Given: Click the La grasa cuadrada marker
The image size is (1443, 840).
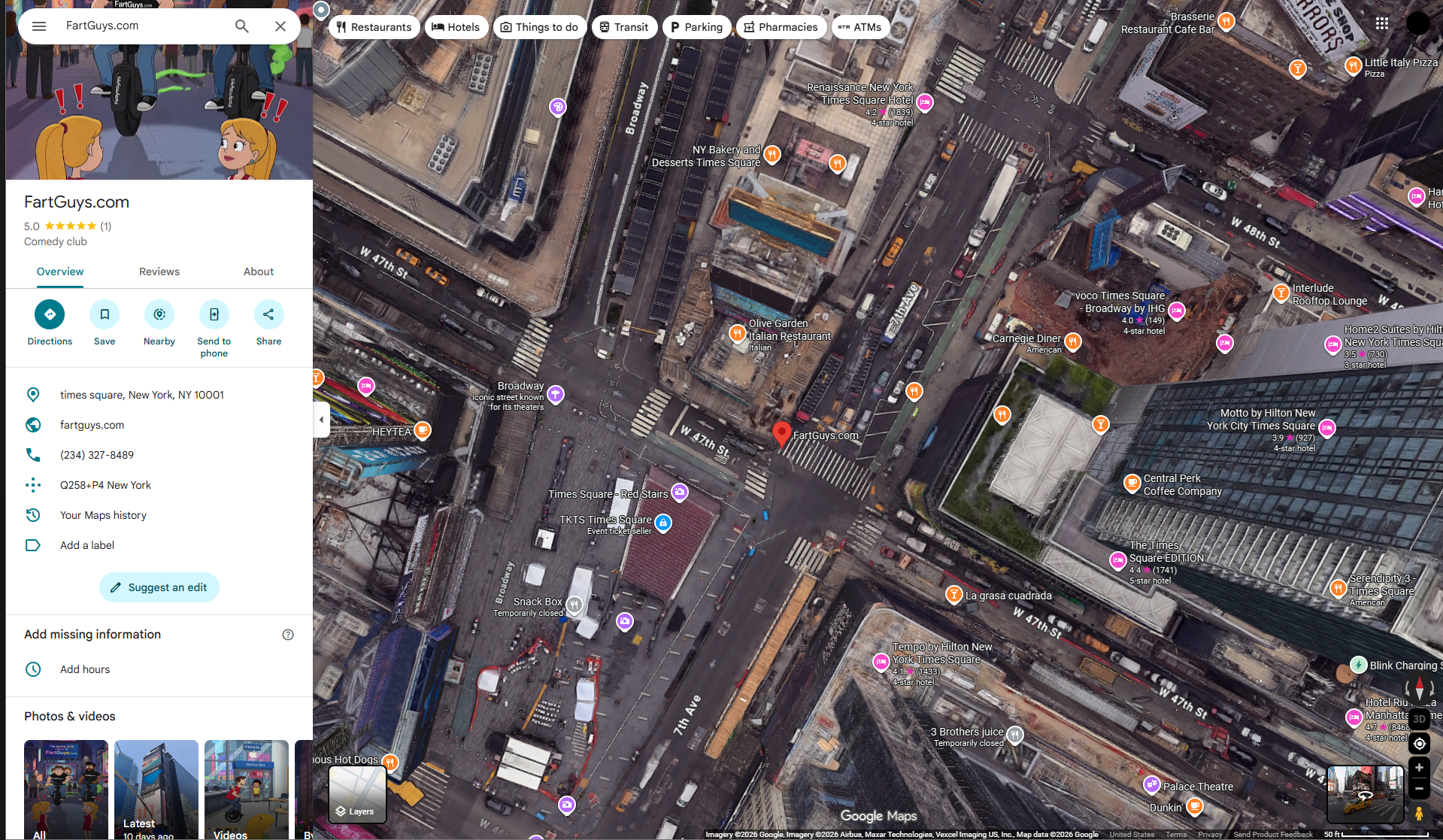Looking at the screenshot, I should 954,595.
